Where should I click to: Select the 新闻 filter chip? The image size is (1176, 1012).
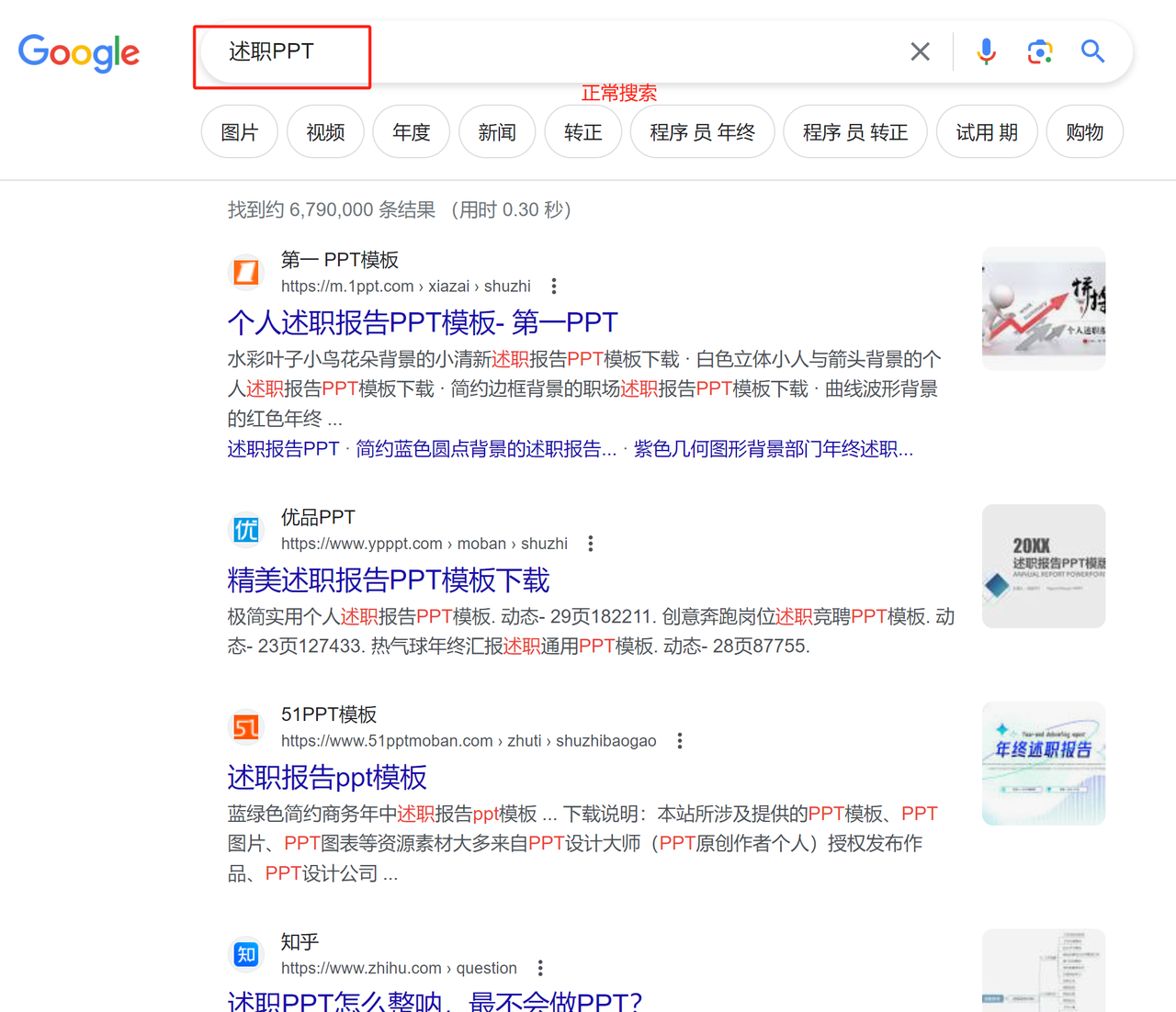497,132
